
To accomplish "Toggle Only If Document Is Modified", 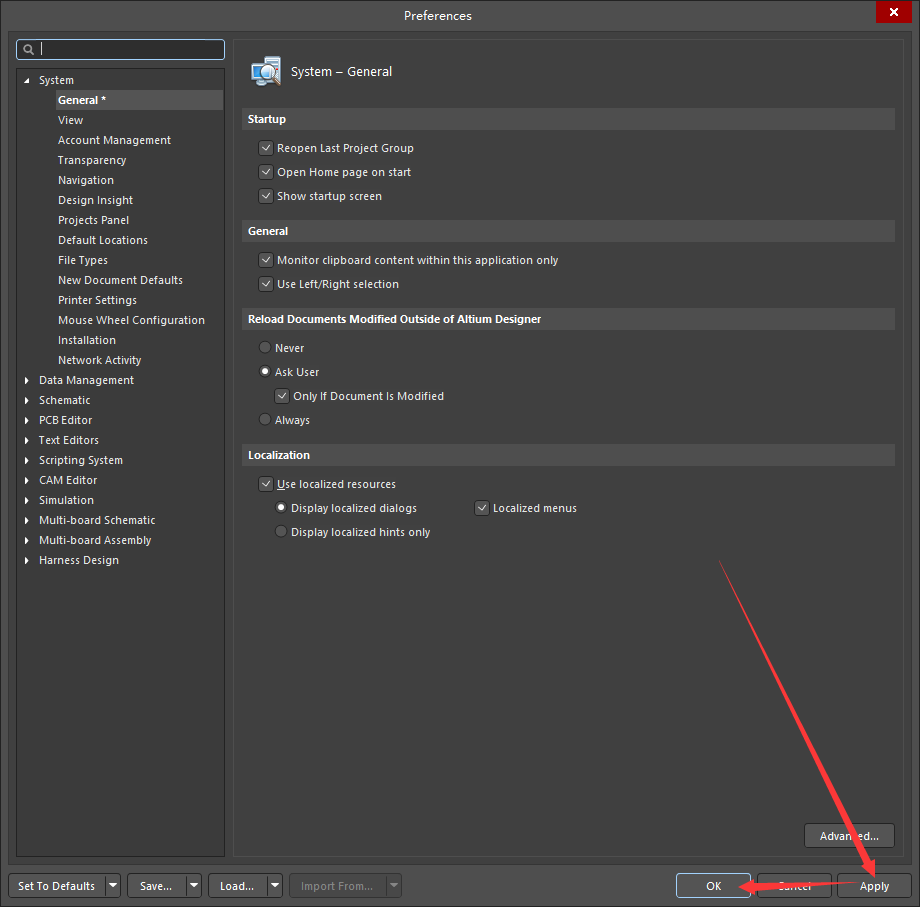I will pyautogui.click(x=282, y=396).
